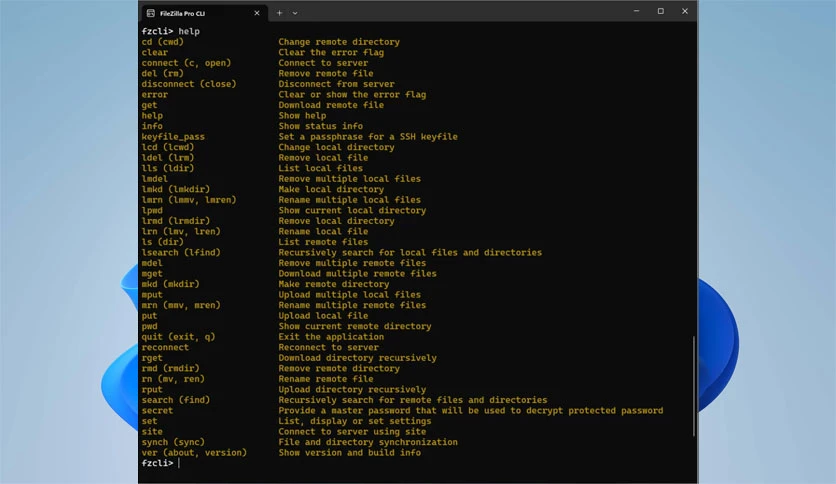
Task: Click the 'lpwd' command text
Action: [x=152, y=211]
